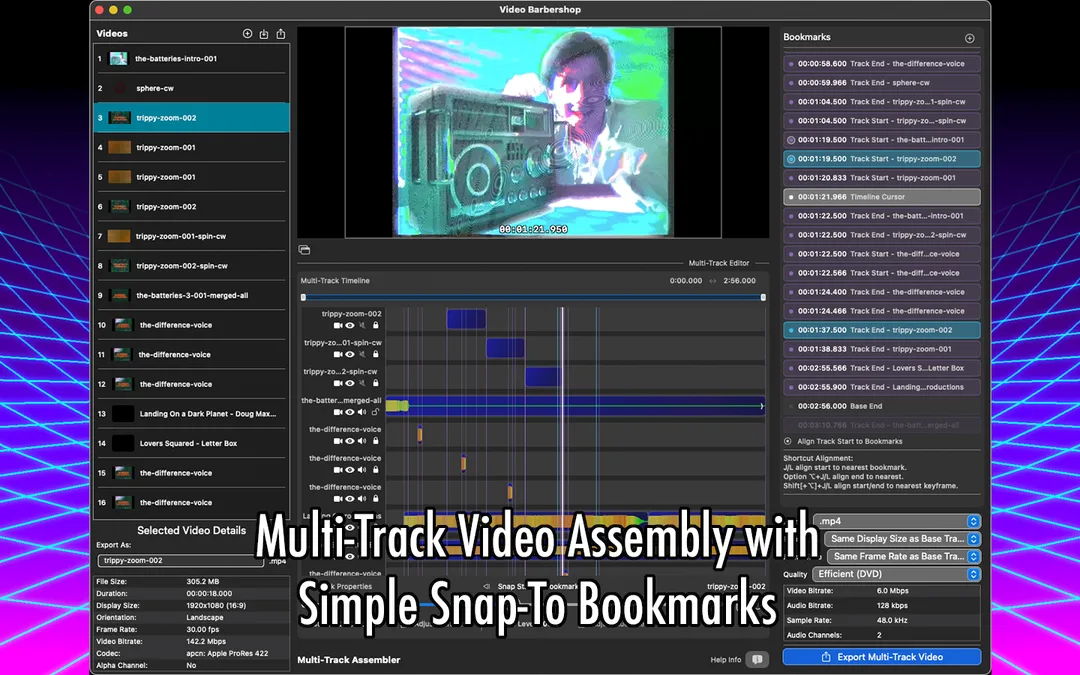The height and width of the screenshot is (675, 1080).
Task: Click right handle of timeline range slider
Action: click(763, 298)
